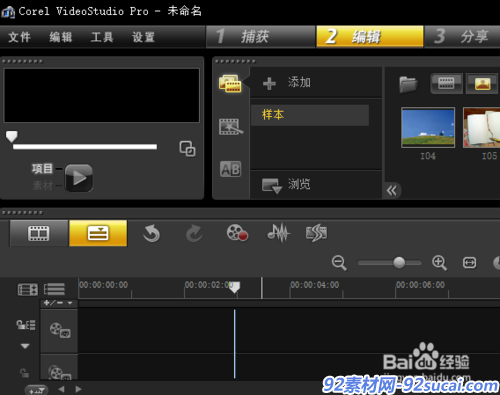Open the chapter/cue +/- dropdown
Viewport: 500px width, 395px height.
59,303
